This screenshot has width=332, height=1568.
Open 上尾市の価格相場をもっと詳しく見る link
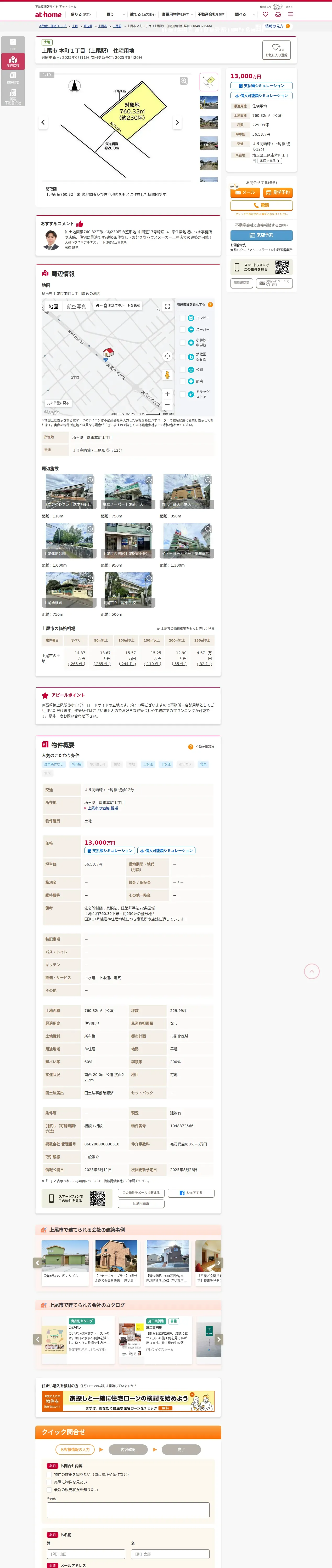[x=186, y=629]
